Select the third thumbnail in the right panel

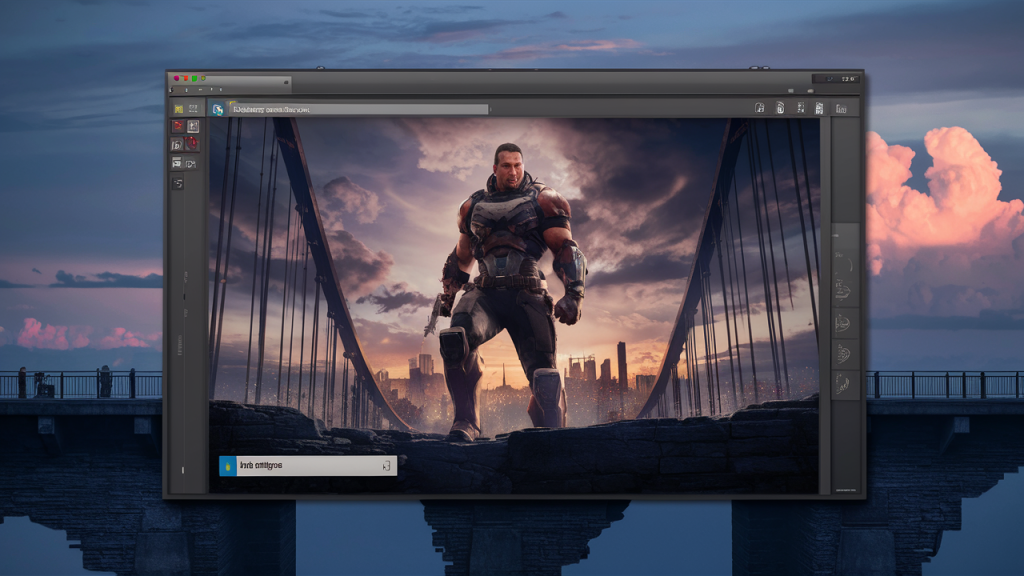pos(845,322)
